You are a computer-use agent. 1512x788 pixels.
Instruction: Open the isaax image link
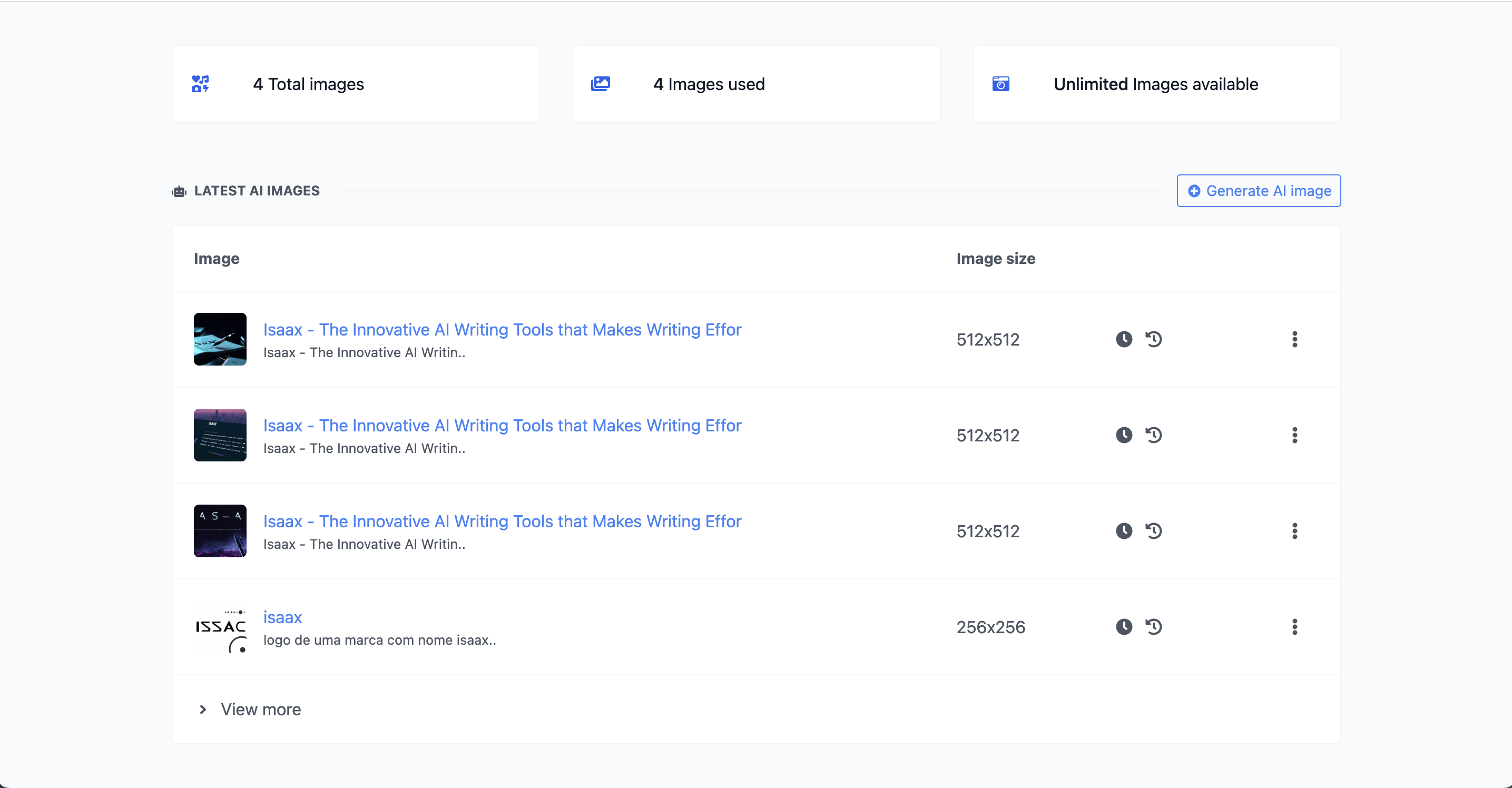point(282,617)
